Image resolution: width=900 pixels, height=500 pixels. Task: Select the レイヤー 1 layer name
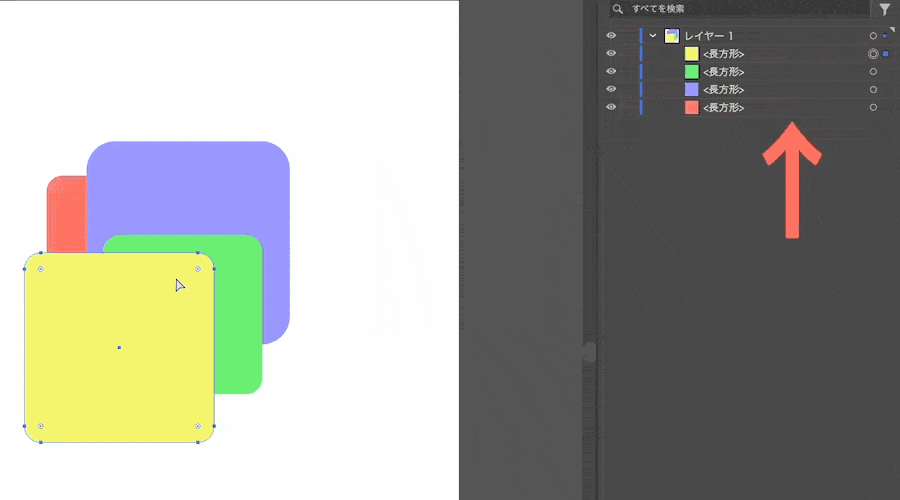click(x=709, y=36)
